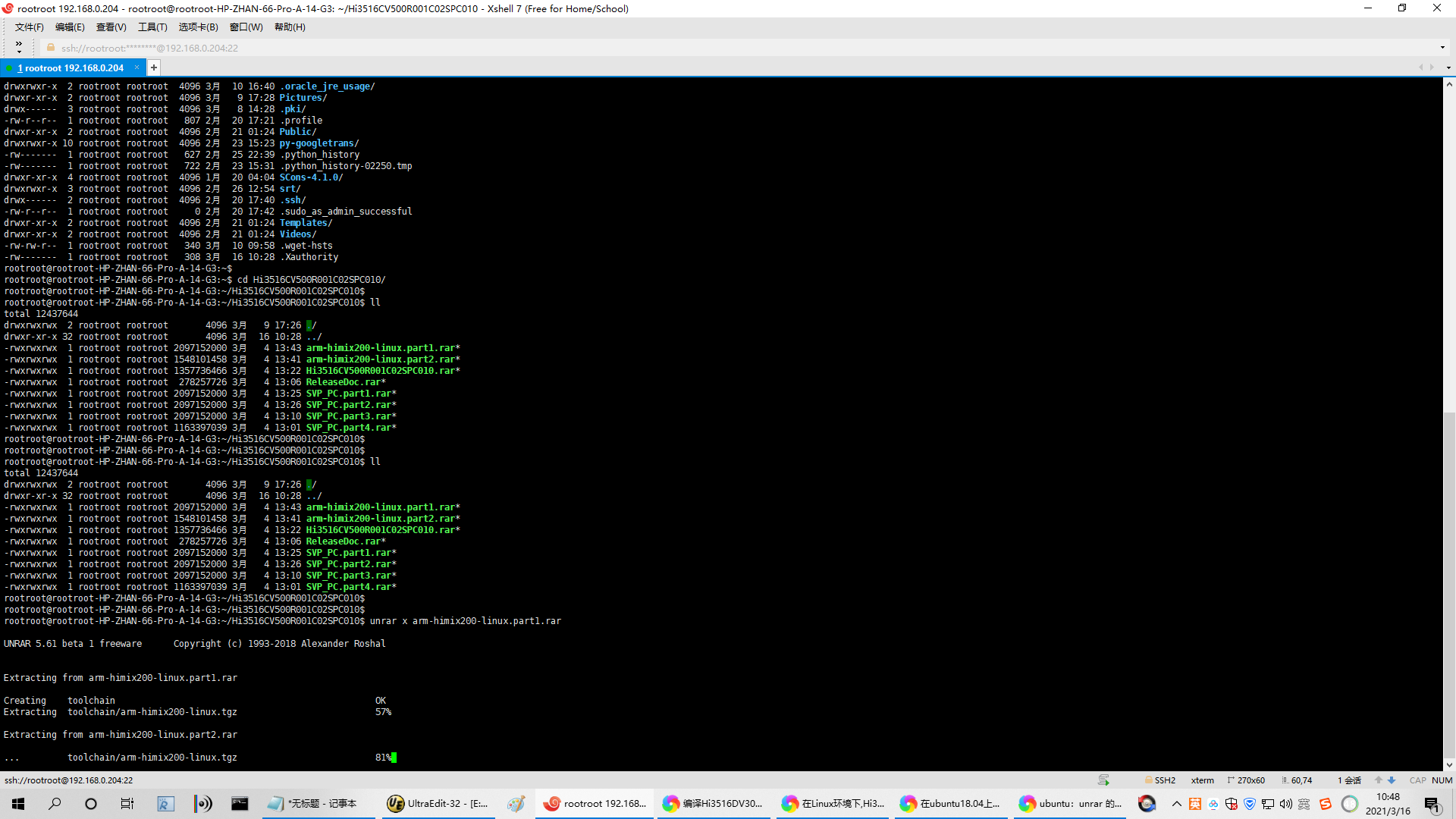Open the tab list dropdown
Screen dimensions: 1456x819
(1448, 67)
